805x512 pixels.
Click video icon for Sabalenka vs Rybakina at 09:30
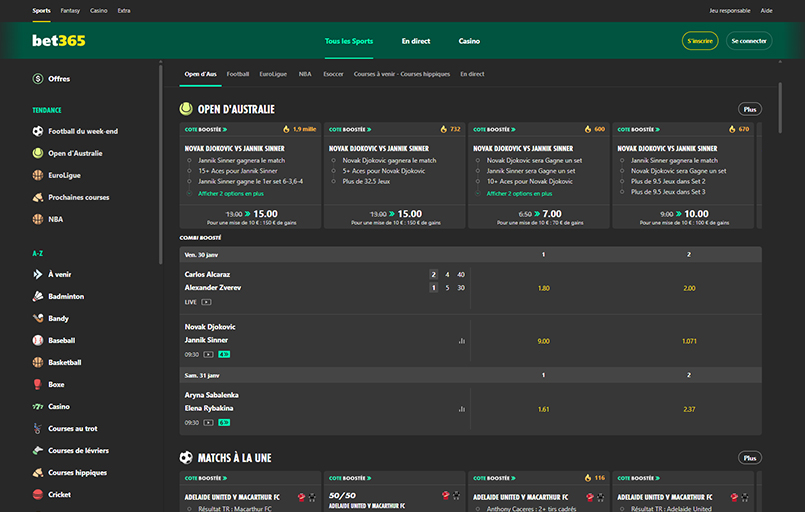(208, 423)
